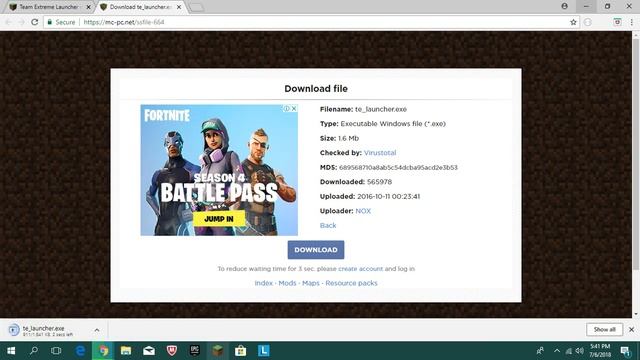
Task: Click the volume icon in tray
Action: point(580,351)
